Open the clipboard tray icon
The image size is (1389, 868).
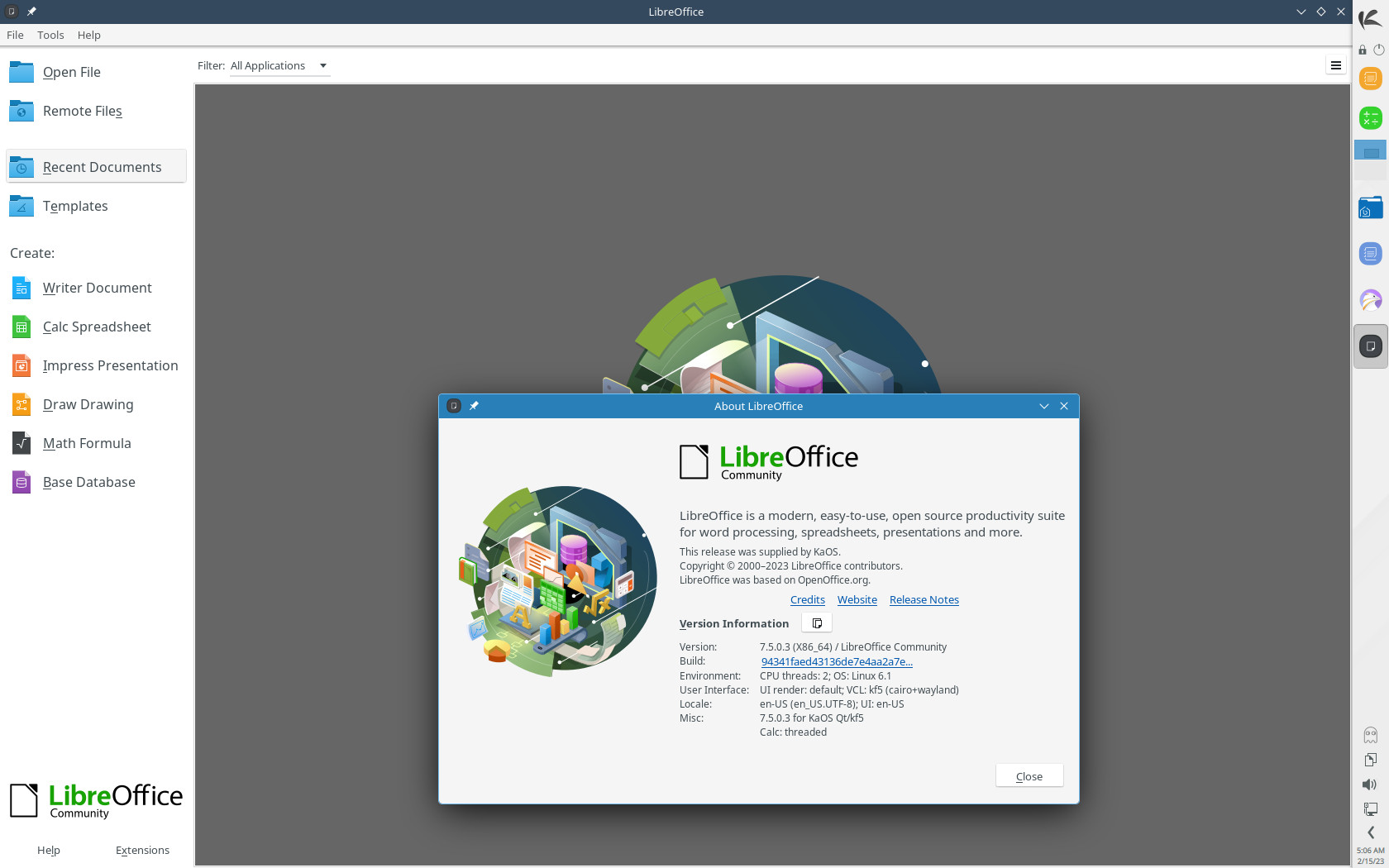(x=1371, y=760)
